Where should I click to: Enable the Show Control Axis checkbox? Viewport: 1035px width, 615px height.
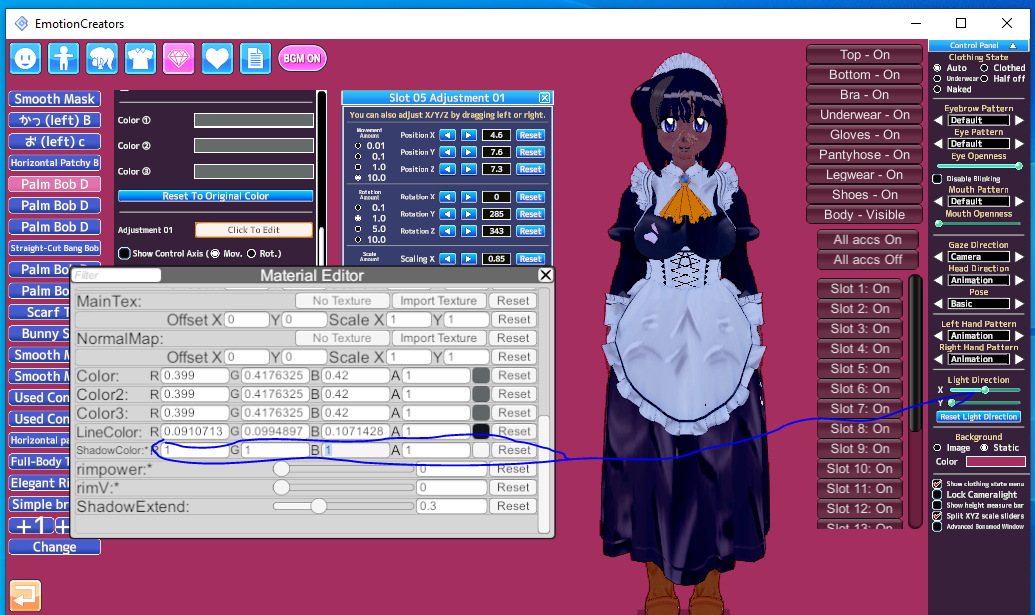[125, 253]
